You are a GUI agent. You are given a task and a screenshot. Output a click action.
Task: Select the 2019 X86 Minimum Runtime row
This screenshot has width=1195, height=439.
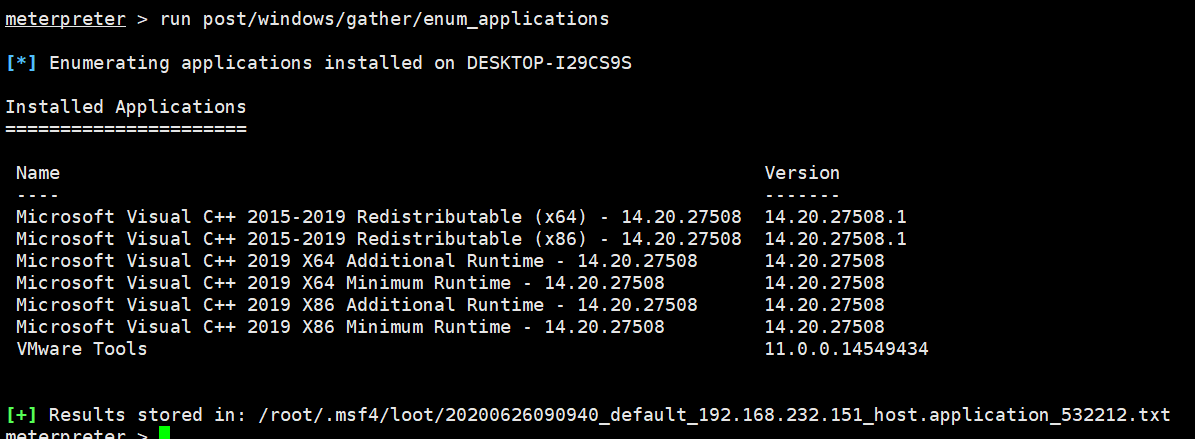450,328
